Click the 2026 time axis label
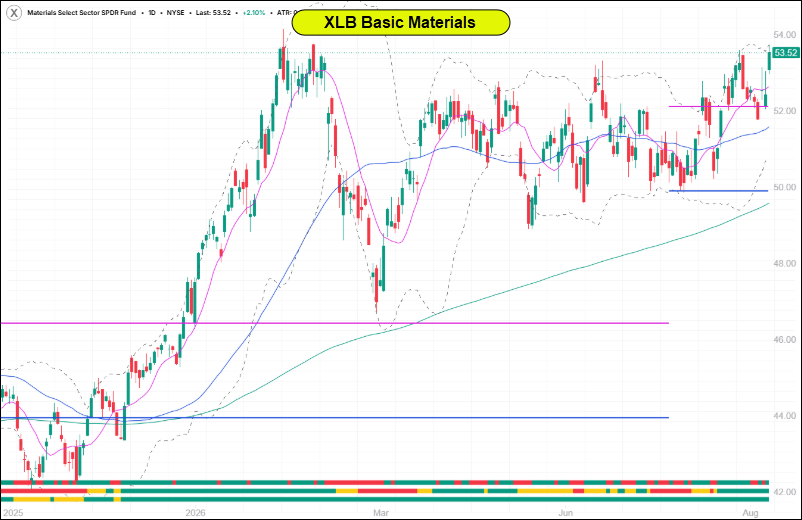Viewport: 802px width, 520px height. [x=195, y=512]
